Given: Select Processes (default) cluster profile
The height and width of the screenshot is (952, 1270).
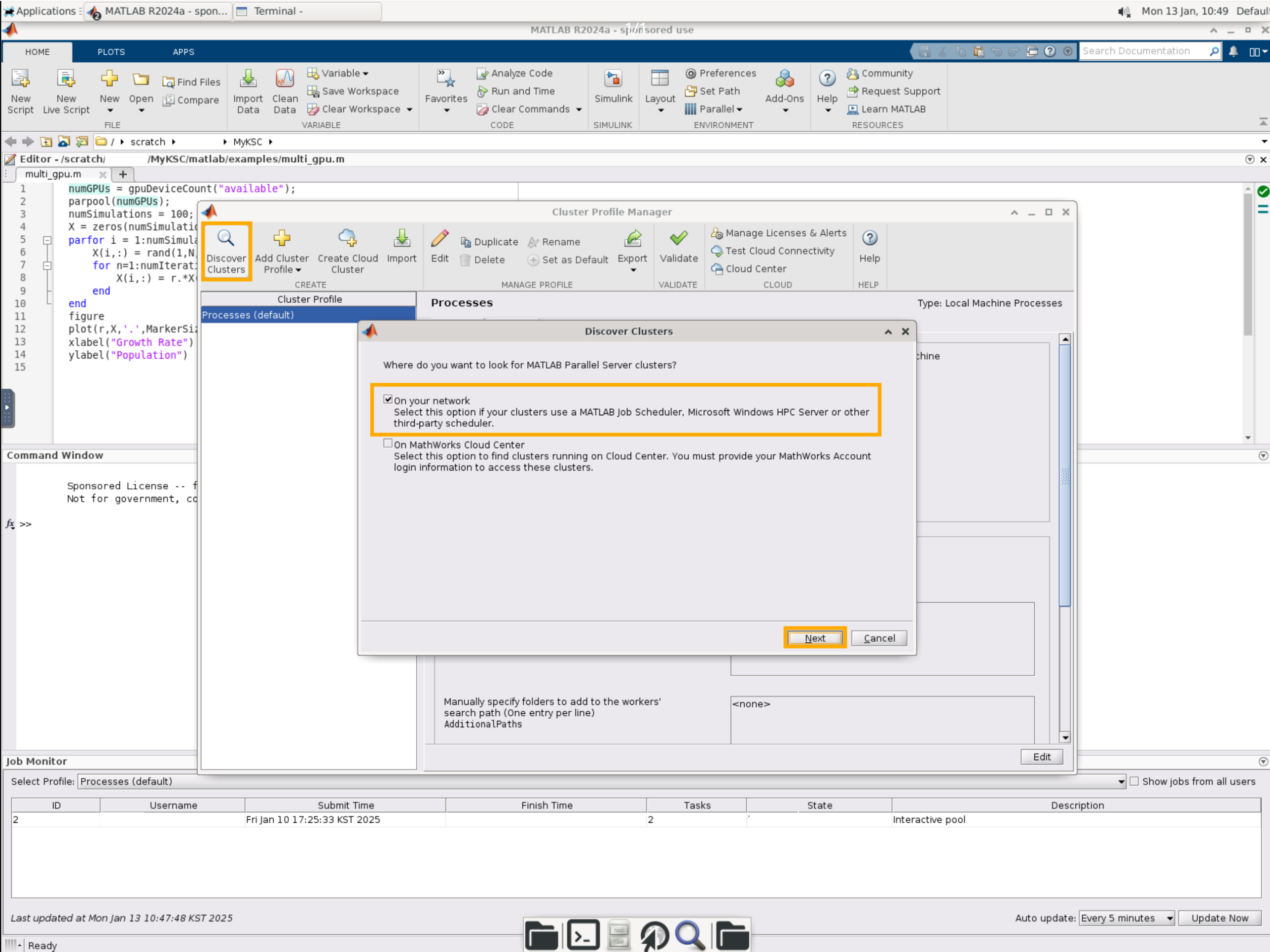Looking at the screenshot, I should [308, 315].
